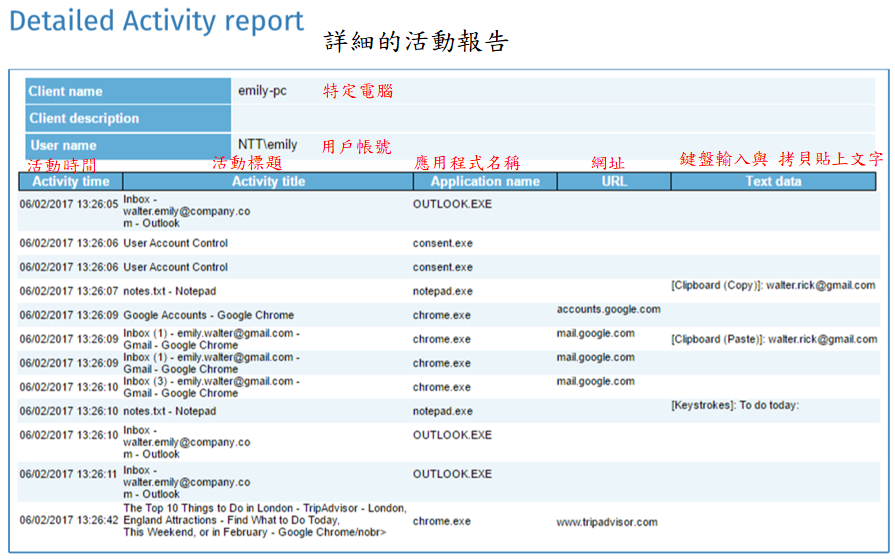Select the Google Accounts - Google Chrome title
Image resolution: width=895 pixels, height=560 pixels.
tap(208, 315)
